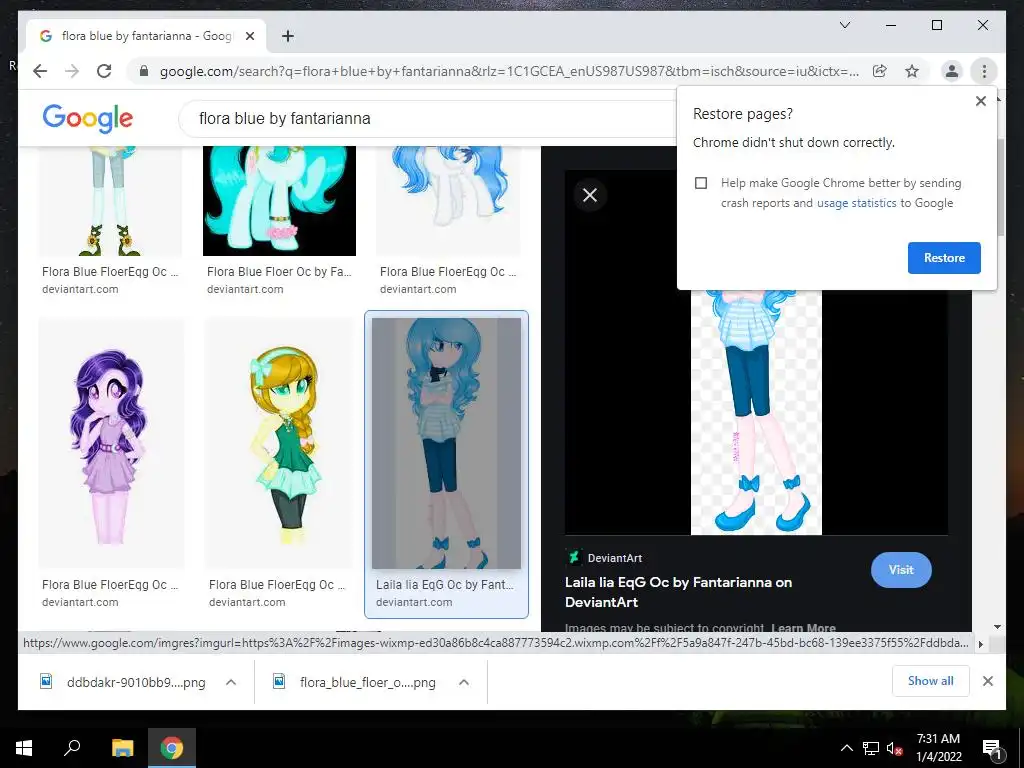Share this page via address bar icon
Viewport: 1024px width, 768px height.
click(x=880, y=71)
